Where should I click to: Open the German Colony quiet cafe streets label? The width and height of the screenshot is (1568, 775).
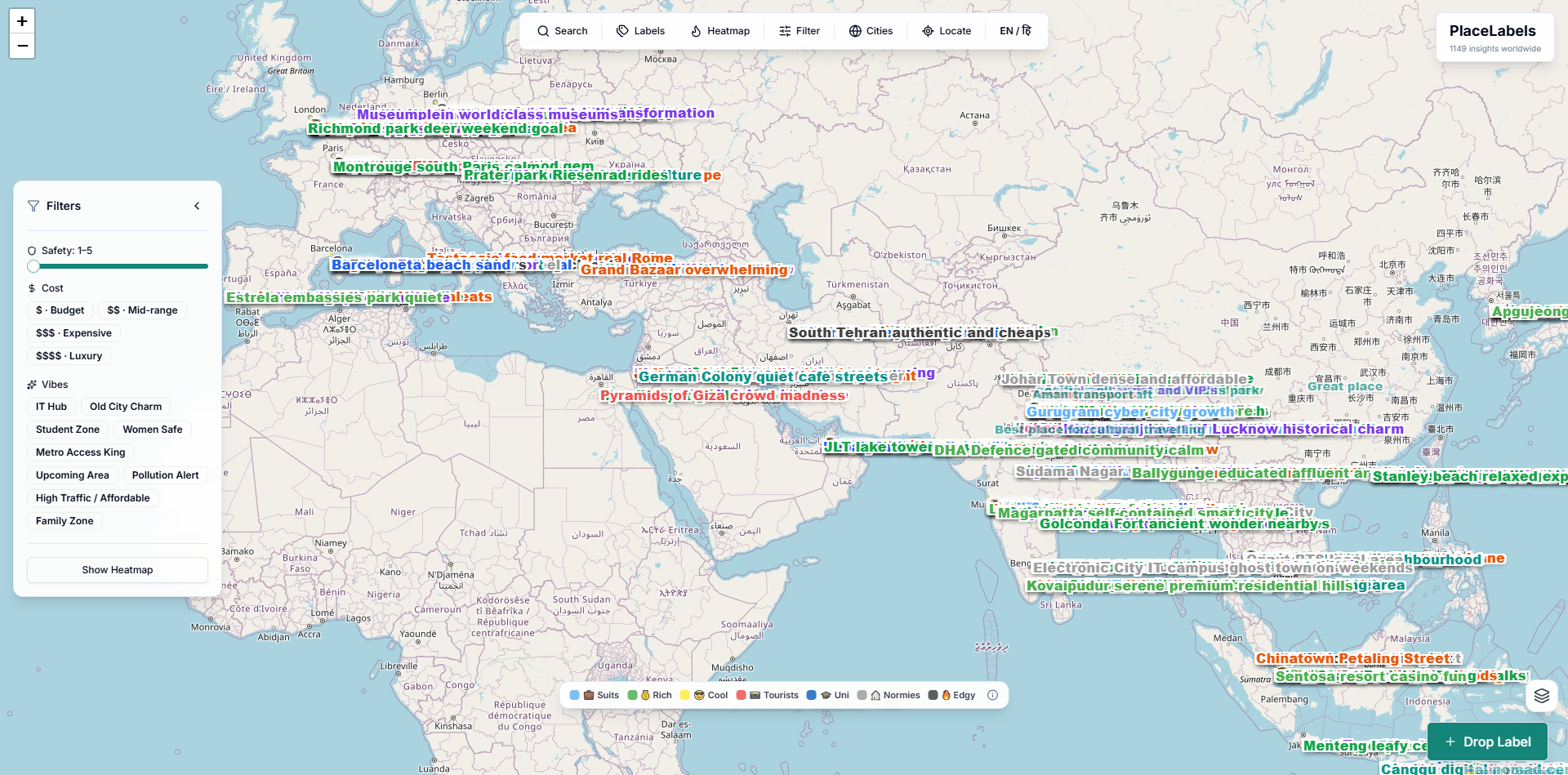tap(763, 377)
